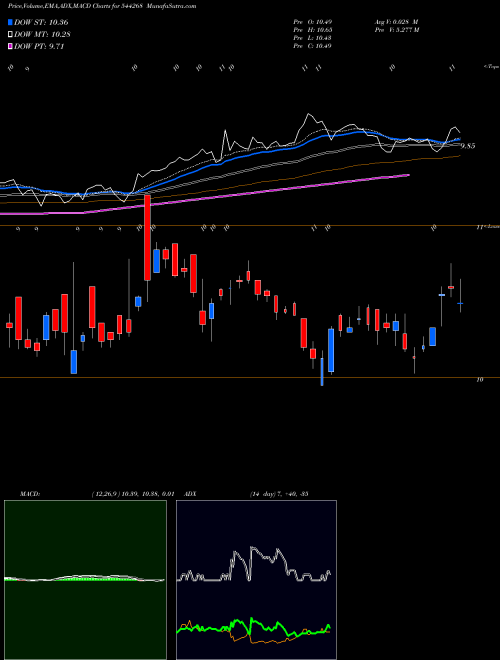Click the Avg V volume value
The width and height of the screenshot is (500, 660).
click(x=396, y=21)
